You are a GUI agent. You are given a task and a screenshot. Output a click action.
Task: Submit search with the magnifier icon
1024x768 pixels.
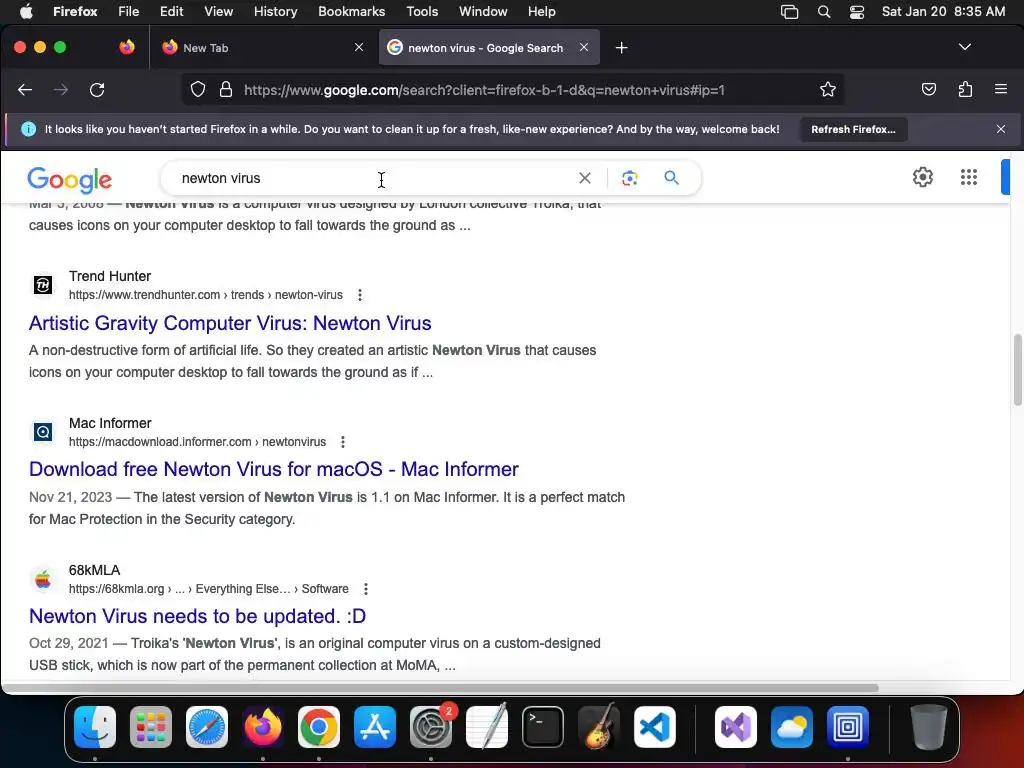click(671, 178)
